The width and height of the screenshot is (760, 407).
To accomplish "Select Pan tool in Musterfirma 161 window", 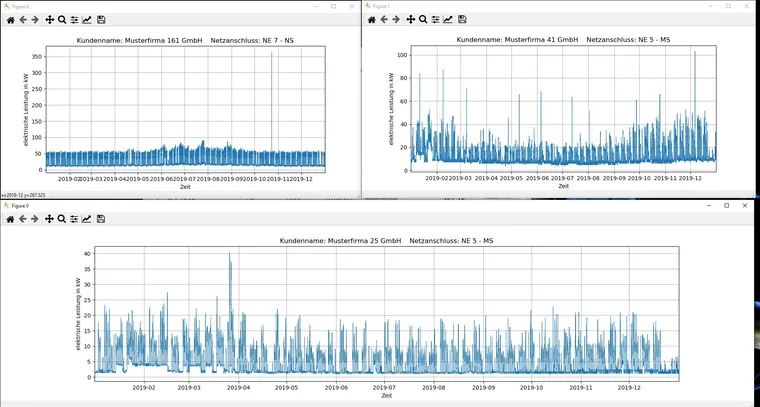I will tap(49, 19).
